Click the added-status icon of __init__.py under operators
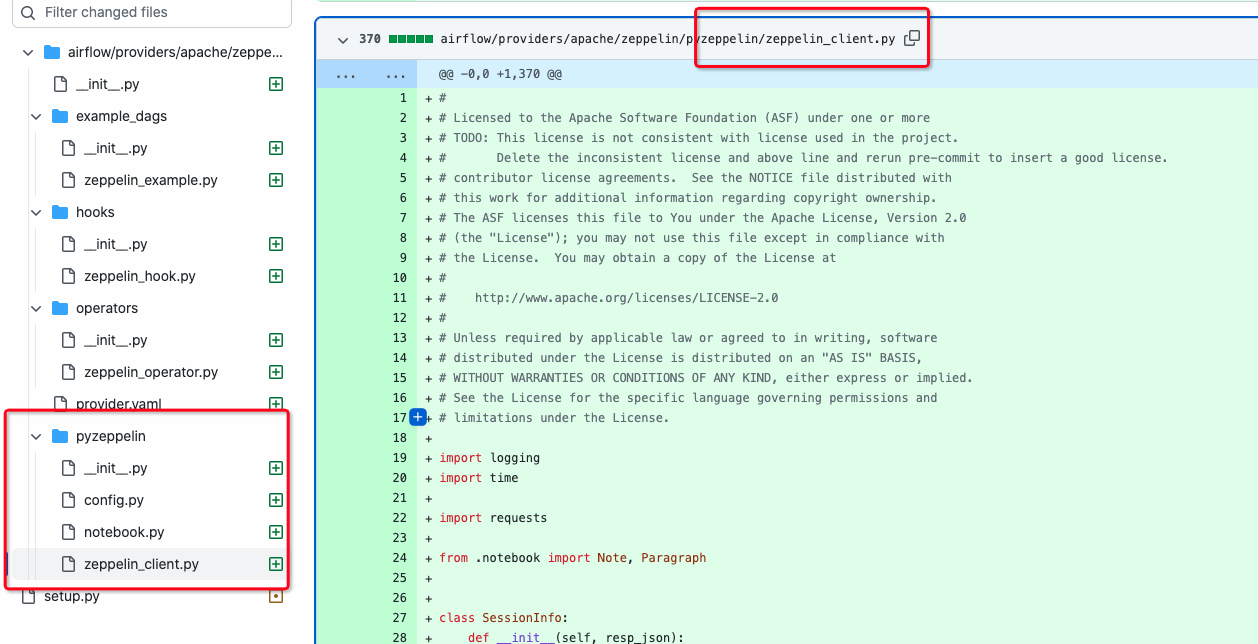The image size is (1258, 644). click(276, 340)
